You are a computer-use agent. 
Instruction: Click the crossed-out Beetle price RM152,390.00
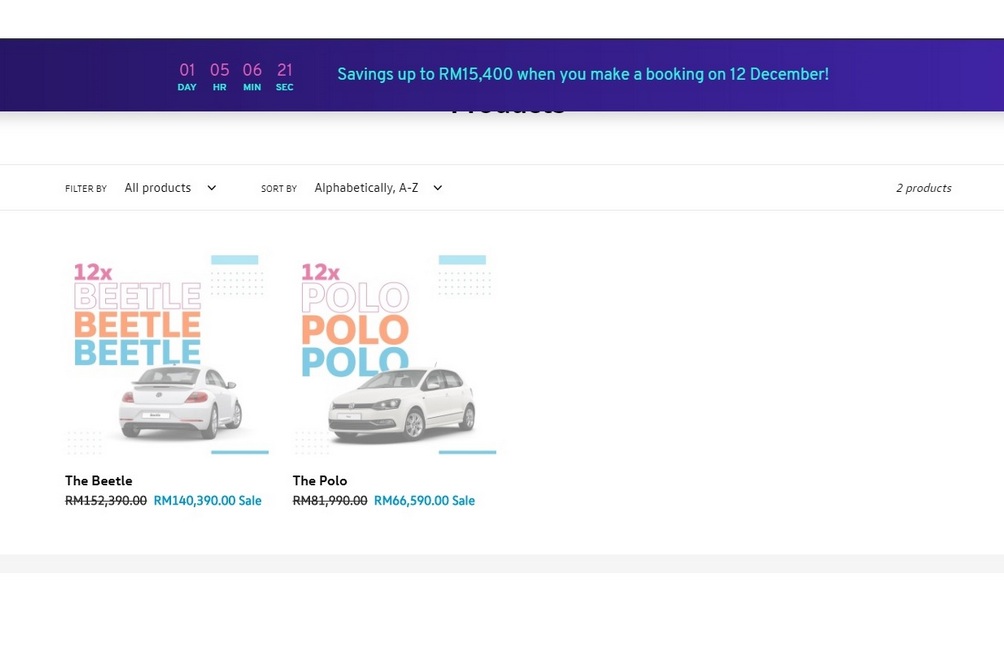click(x=106, y=501)
